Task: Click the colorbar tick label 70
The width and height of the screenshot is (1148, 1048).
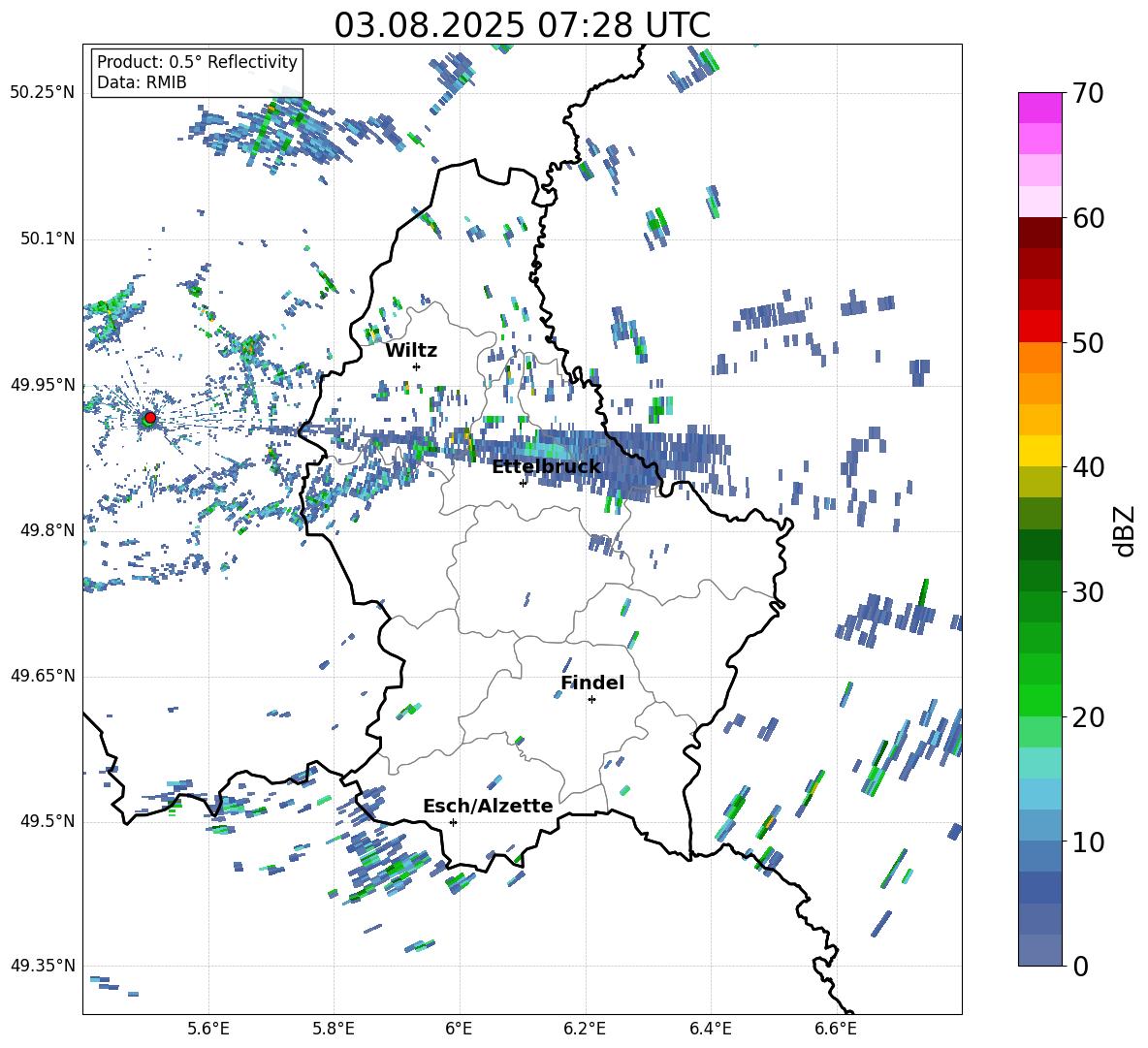Action: coord(1087,94)
